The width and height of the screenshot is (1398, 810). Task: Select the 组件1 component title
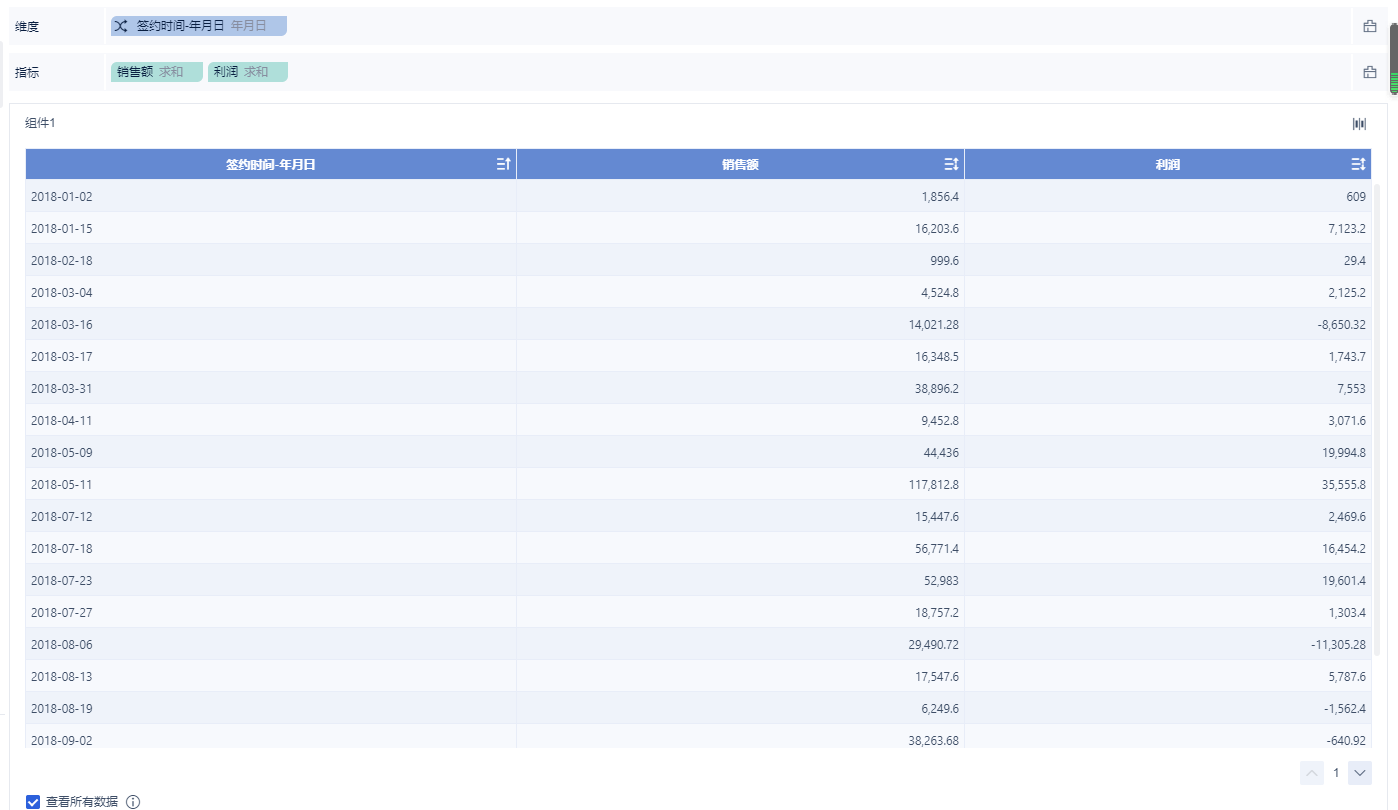(x=41, y=123)
